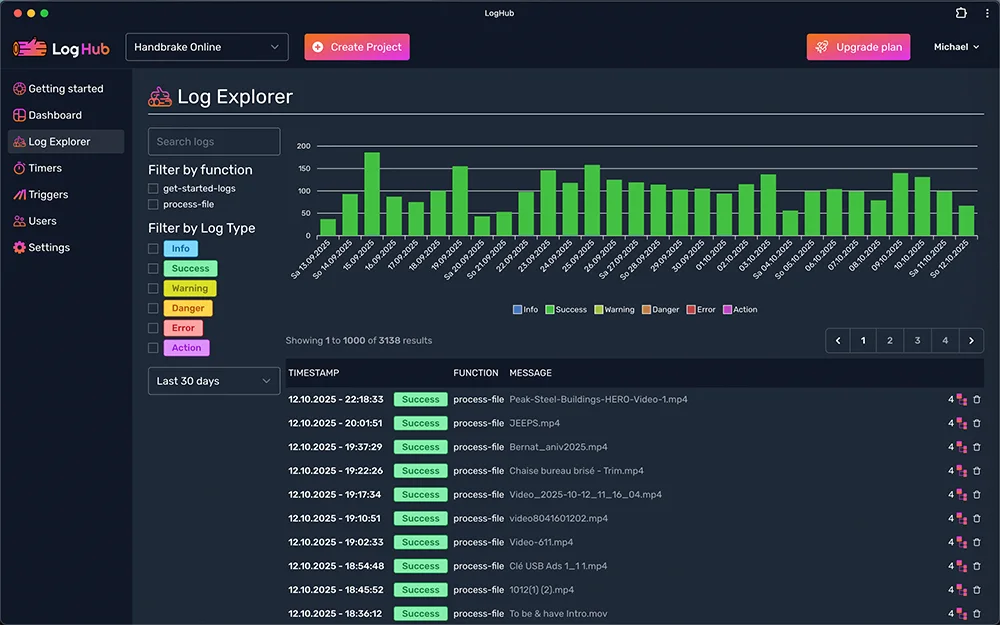Viewport: 1000px width, 625px height.
Task: Delete the JEEPS.mp4 log entry
Action: (x=977, y=423)
